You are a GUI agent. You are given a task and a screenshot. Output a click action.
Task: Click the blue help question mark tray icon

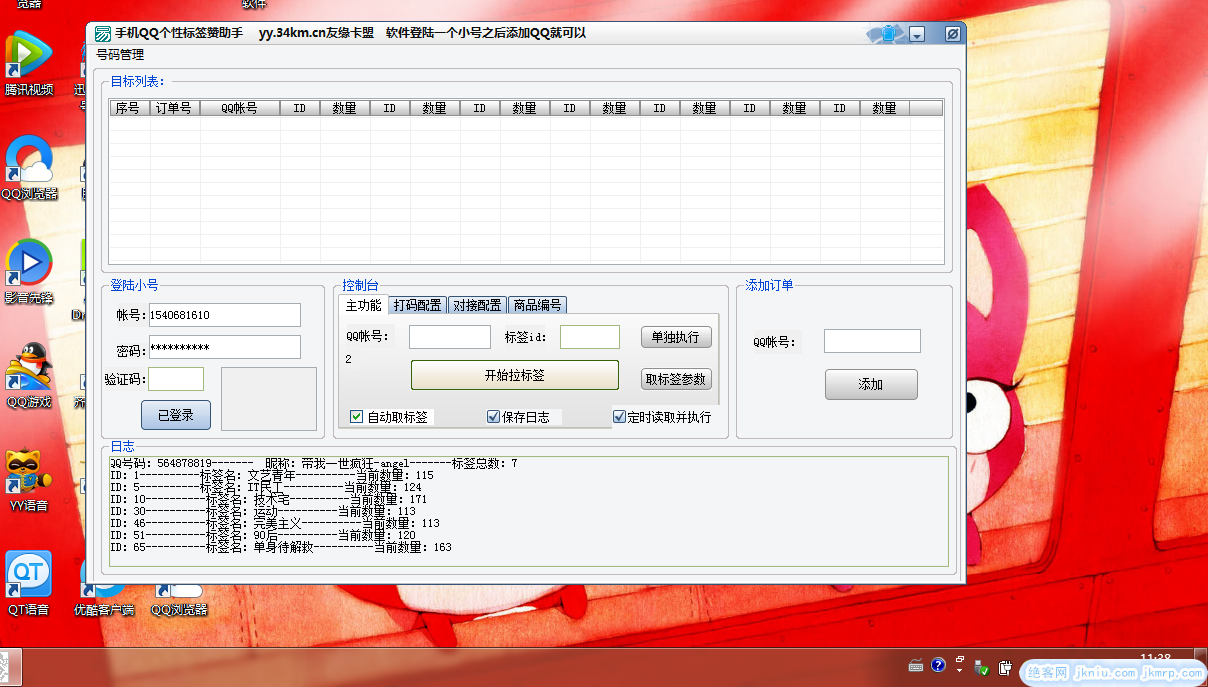pos(938,665)
